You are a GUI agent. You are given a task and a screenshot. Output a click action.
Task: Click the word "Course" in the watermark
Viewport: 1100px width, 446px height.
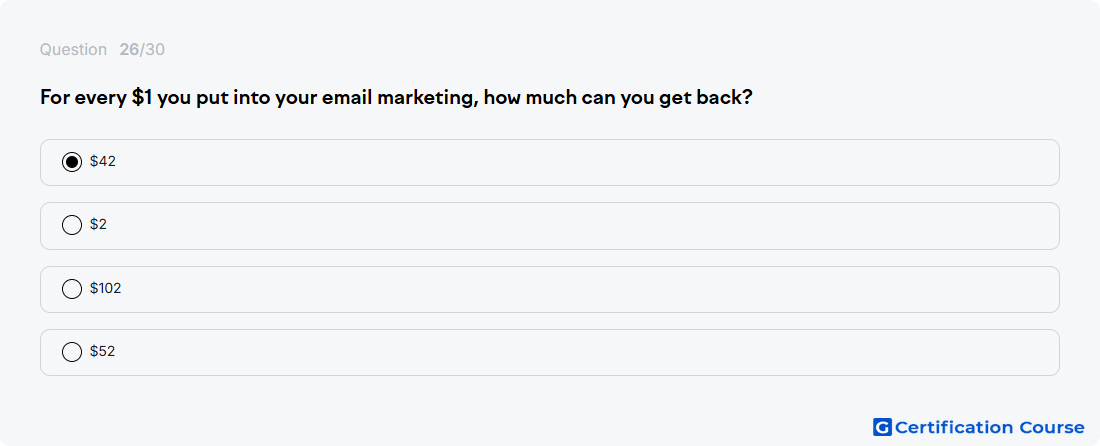[1052, 427]
